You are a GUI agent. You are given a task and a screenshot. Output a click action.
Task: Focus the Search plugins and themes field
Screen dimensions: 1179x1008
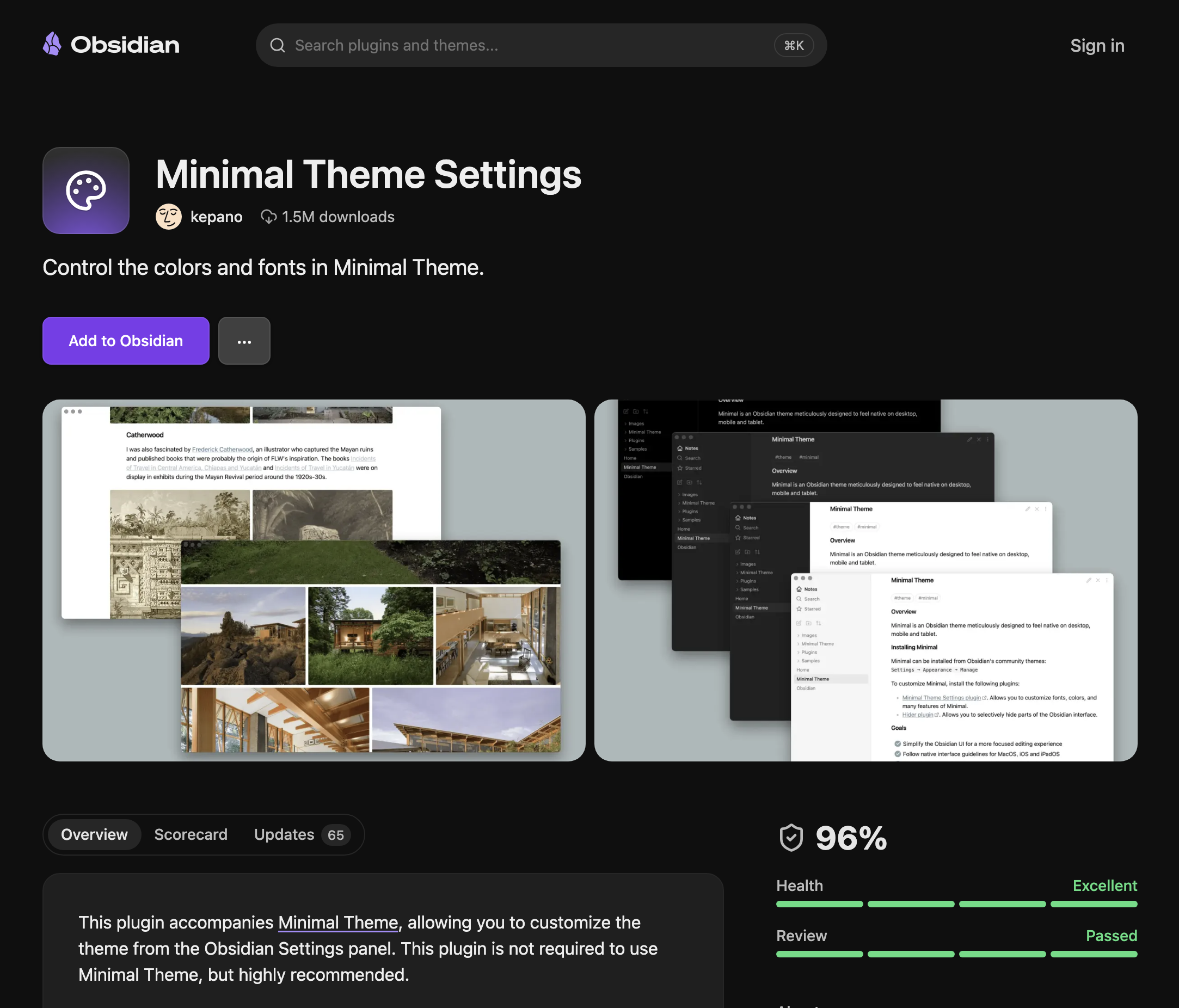pyautogui.click(x=541, y=46)
